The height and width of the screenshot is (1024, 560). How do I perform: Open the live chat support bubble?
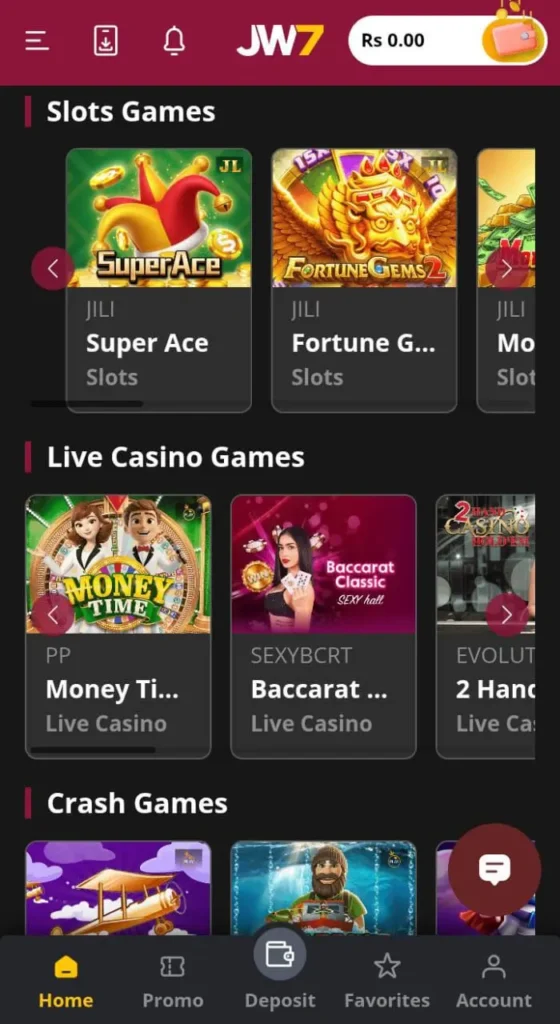click(x=494, y=870)
